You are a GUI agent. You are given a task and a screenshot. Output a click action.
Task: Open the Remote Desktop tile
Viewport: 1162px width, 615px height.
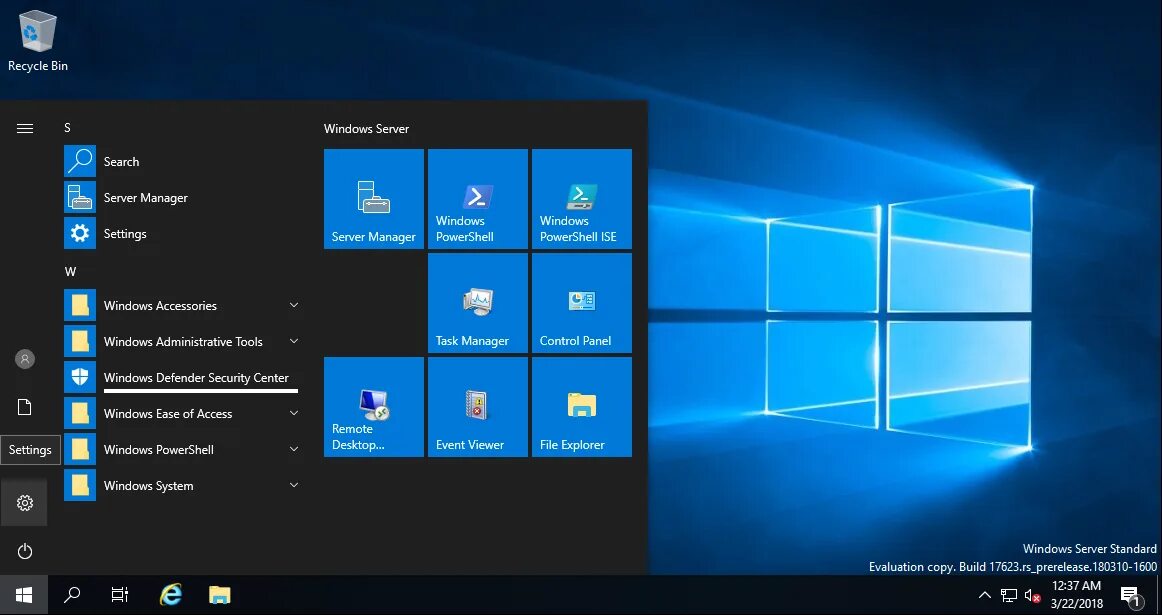(373, 406)
